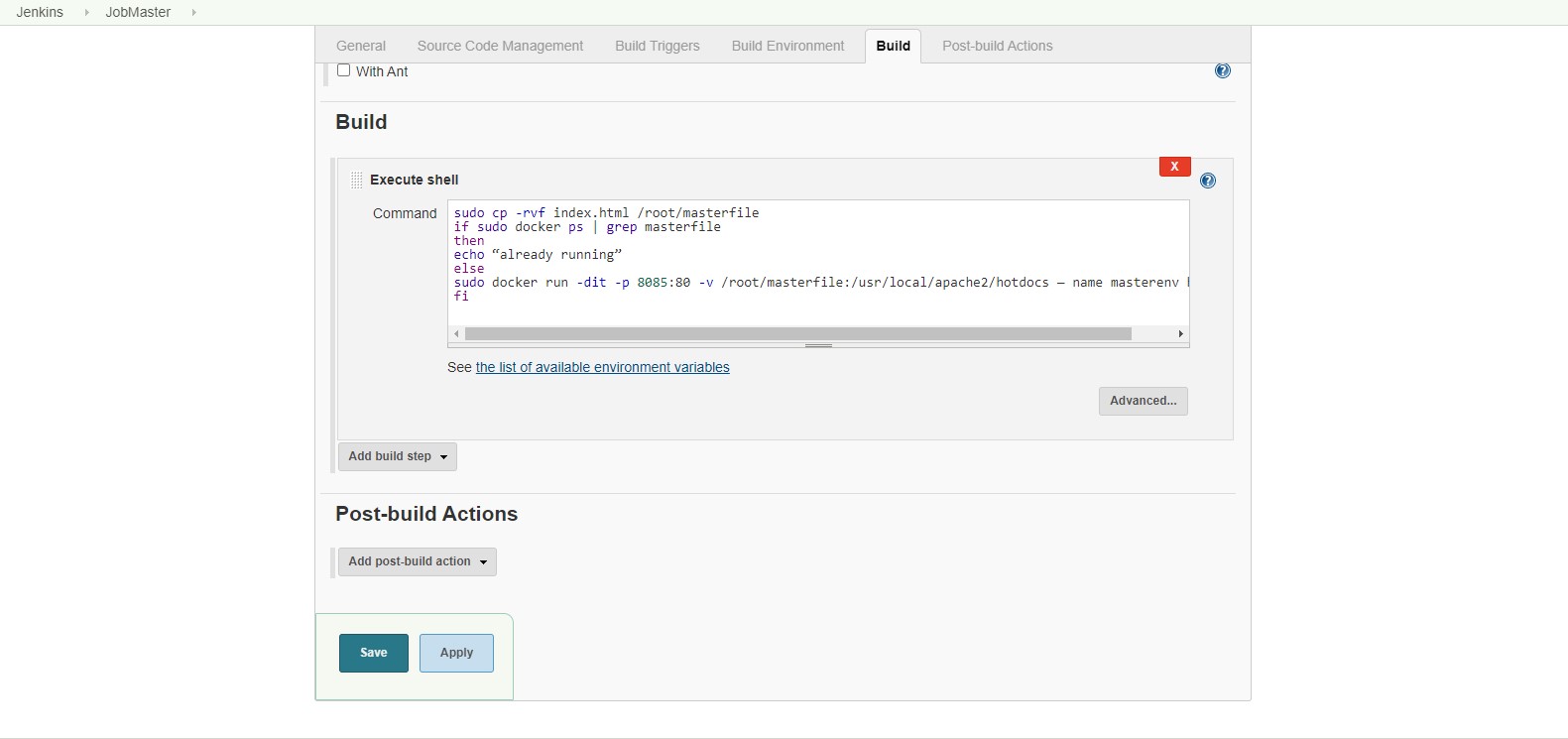Screen dimensions: 1568x739
Task: Click the 'sudo cp -rvf index.html' line
Action: [606, 213]
